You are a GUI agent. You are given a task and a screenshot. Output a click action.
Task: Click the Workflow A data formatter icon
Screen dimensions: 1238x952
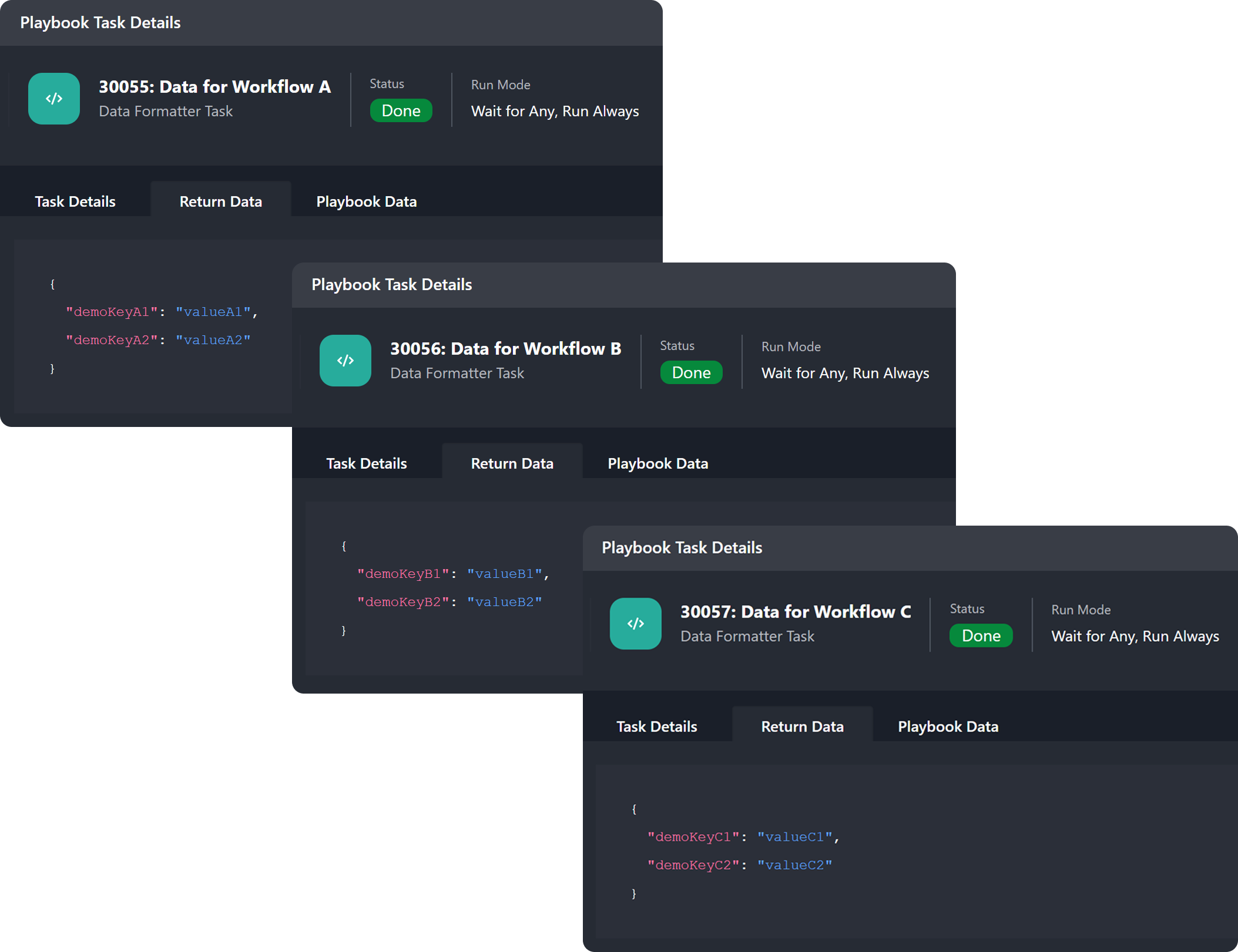click(x=53, y=99)
